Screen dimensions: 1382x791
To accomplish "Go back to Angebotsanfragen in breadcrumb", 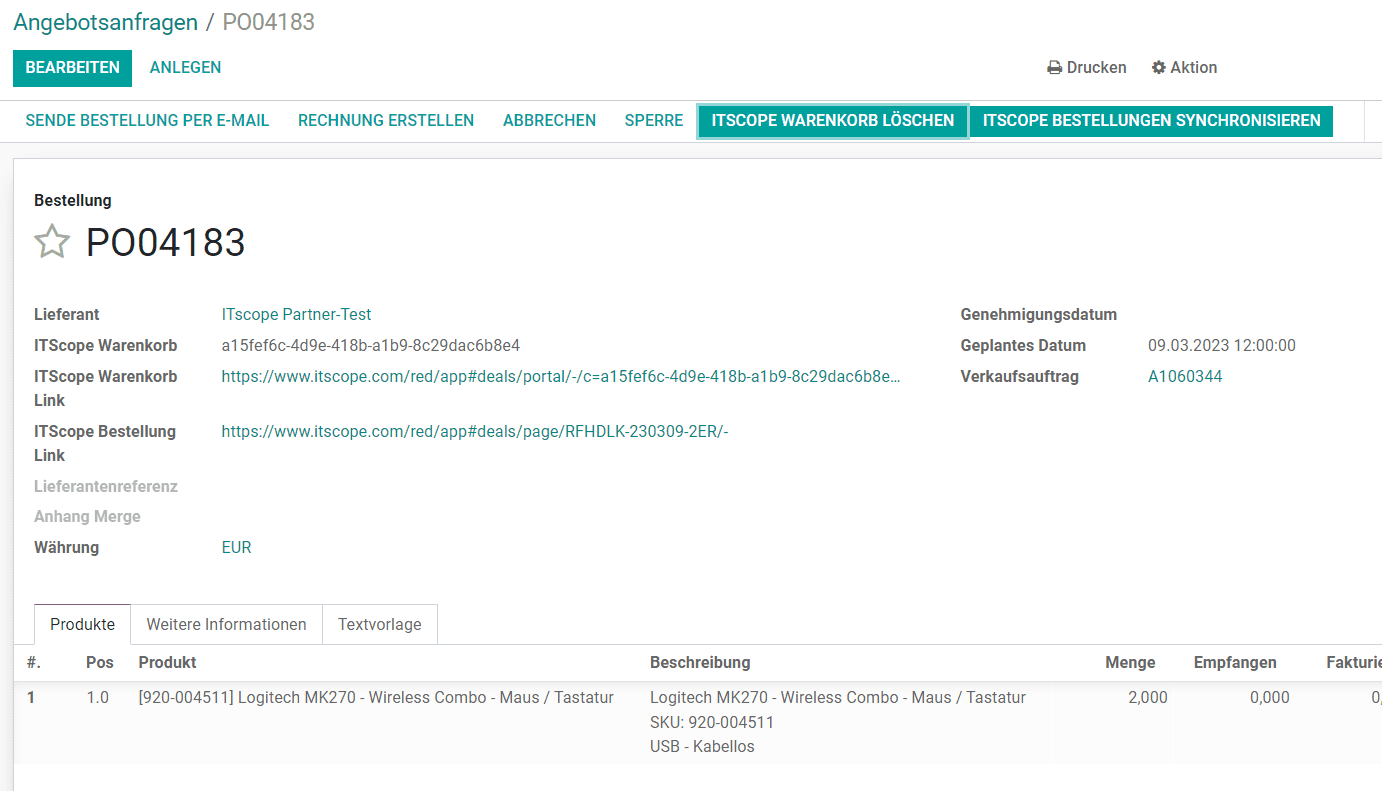I will (x=105, y=22).
